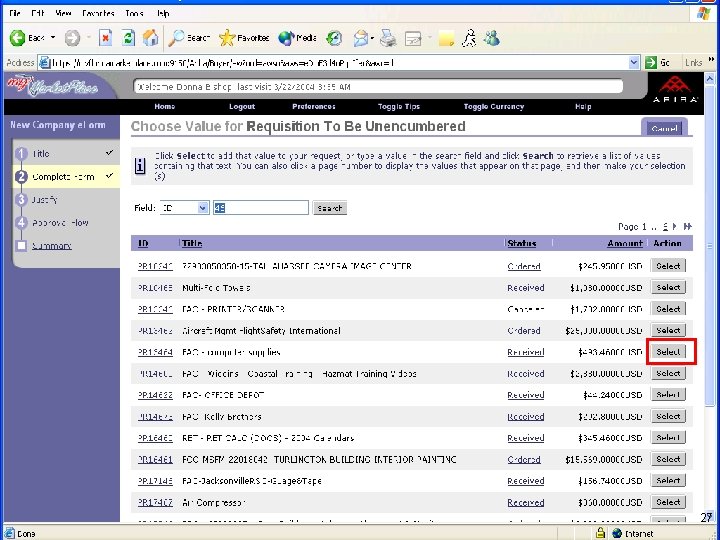Click the vertical scrollbar up arrow
This screenshot has height=540, width=720.
[709, 79]
